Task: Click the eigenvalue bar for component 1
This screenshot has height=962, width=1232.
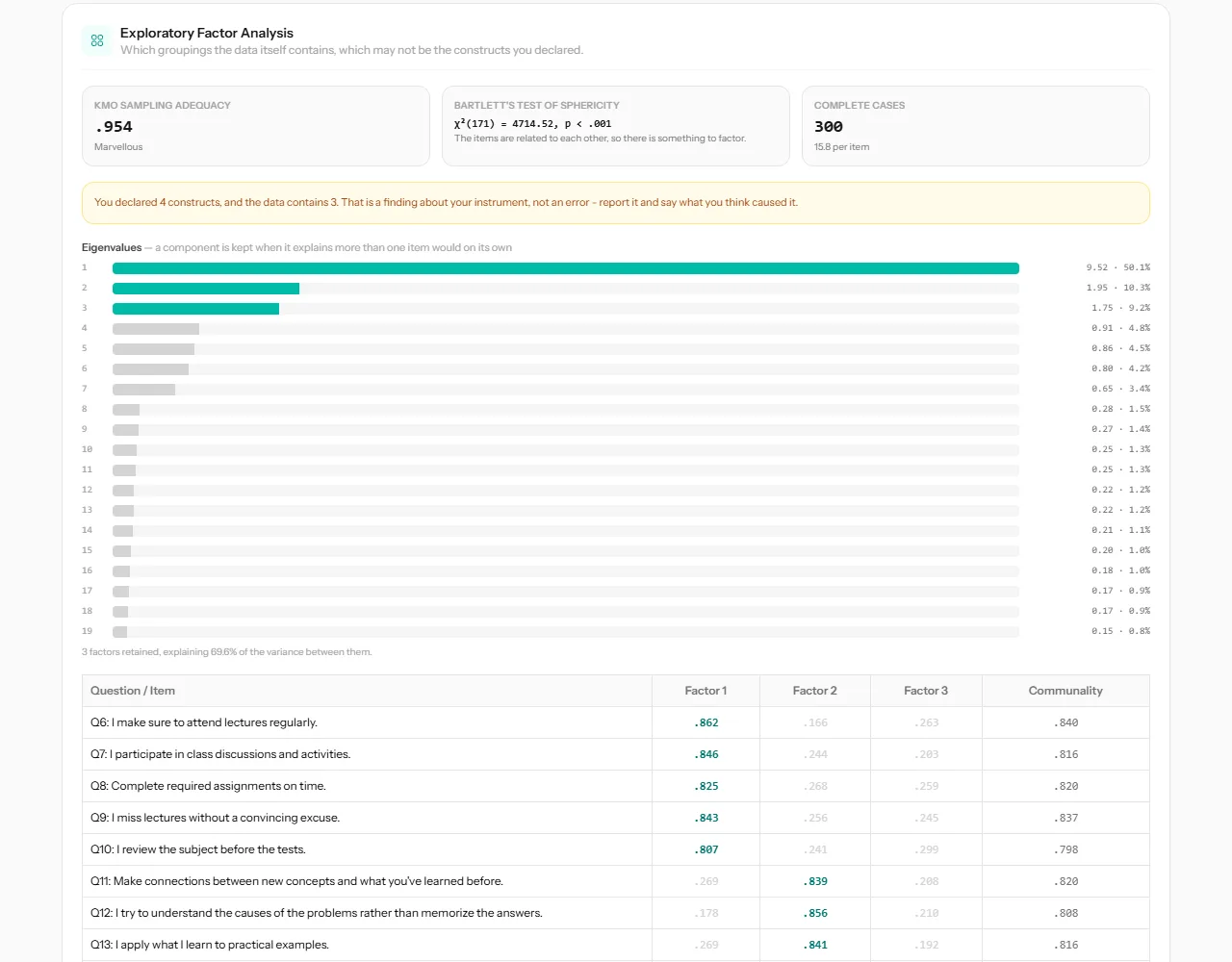Action: pyautogui.click(x=566, y=268)
